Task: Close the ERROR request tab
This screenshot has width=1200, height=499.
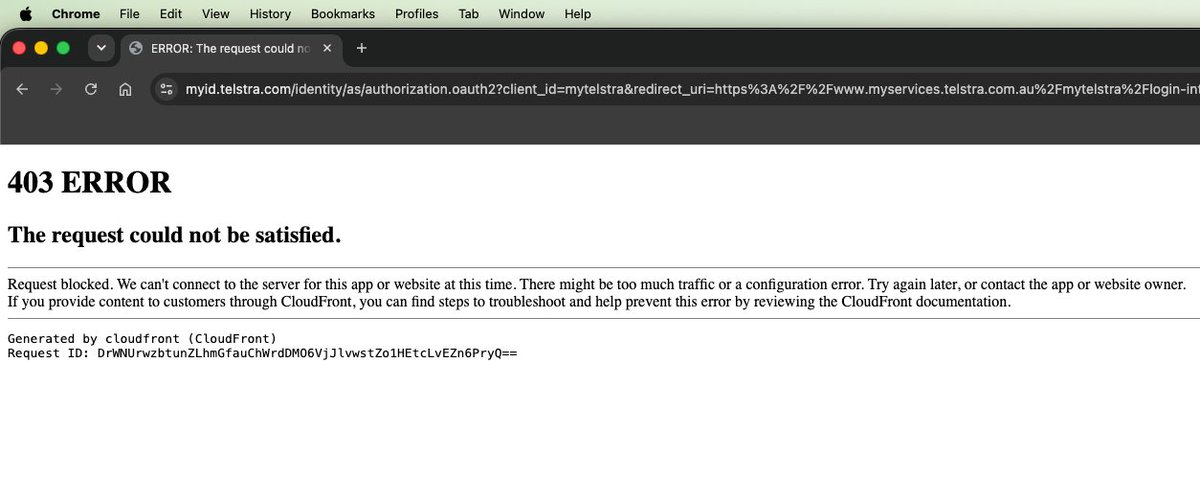Action: 327,48
